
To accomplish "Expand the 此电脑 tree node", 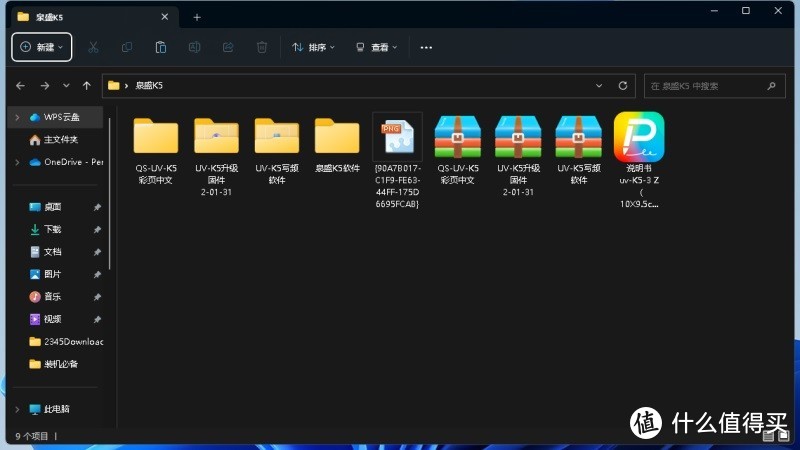I will pos(17,409).
